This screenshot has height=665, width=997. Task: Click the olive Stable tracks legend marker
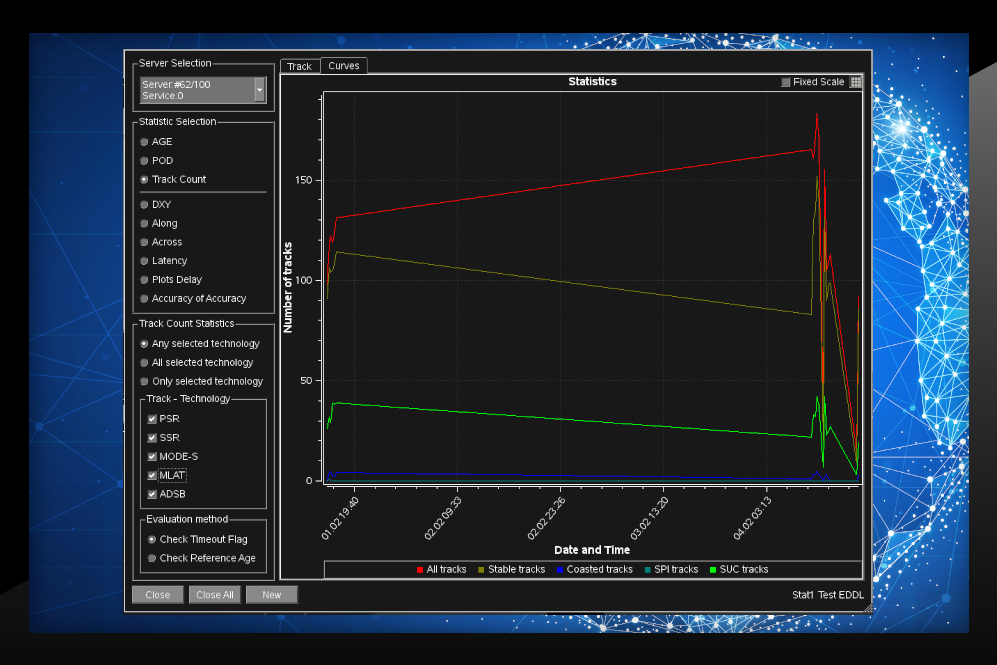pyautogui.click(x=482, y=570)
